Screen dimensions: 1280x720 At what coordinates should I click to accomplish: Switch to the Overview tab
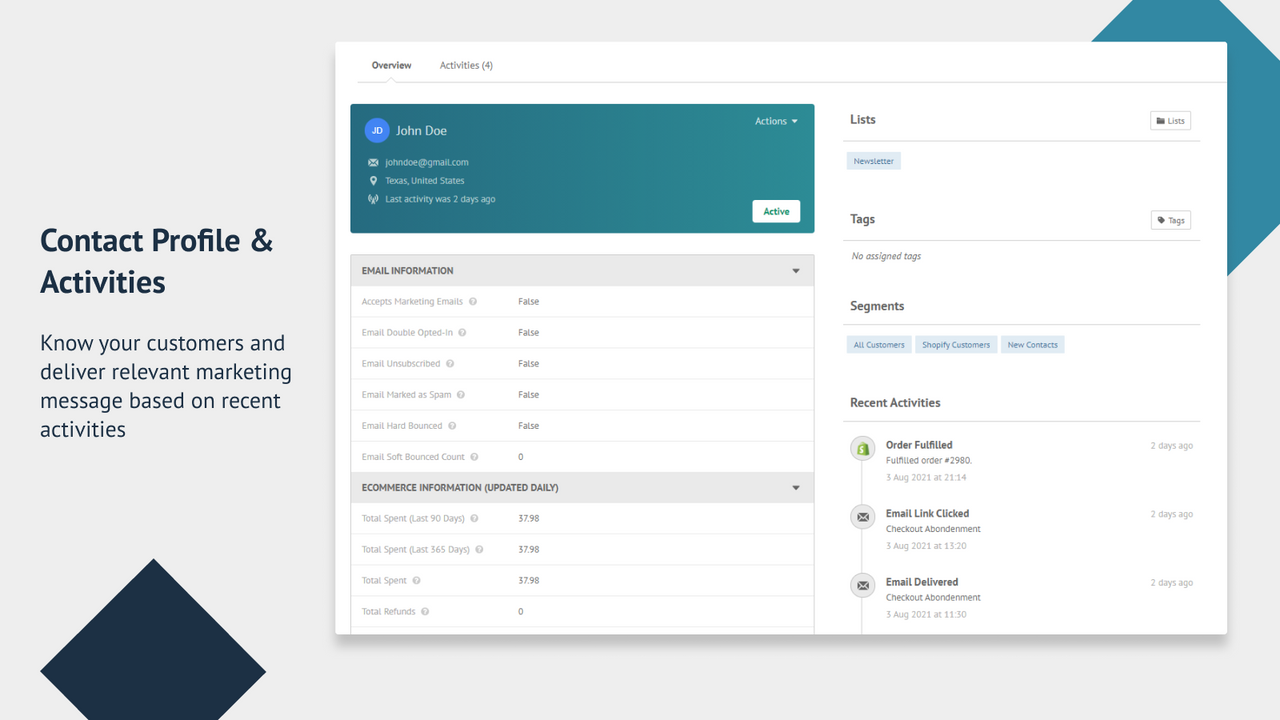tap(391, 64)
